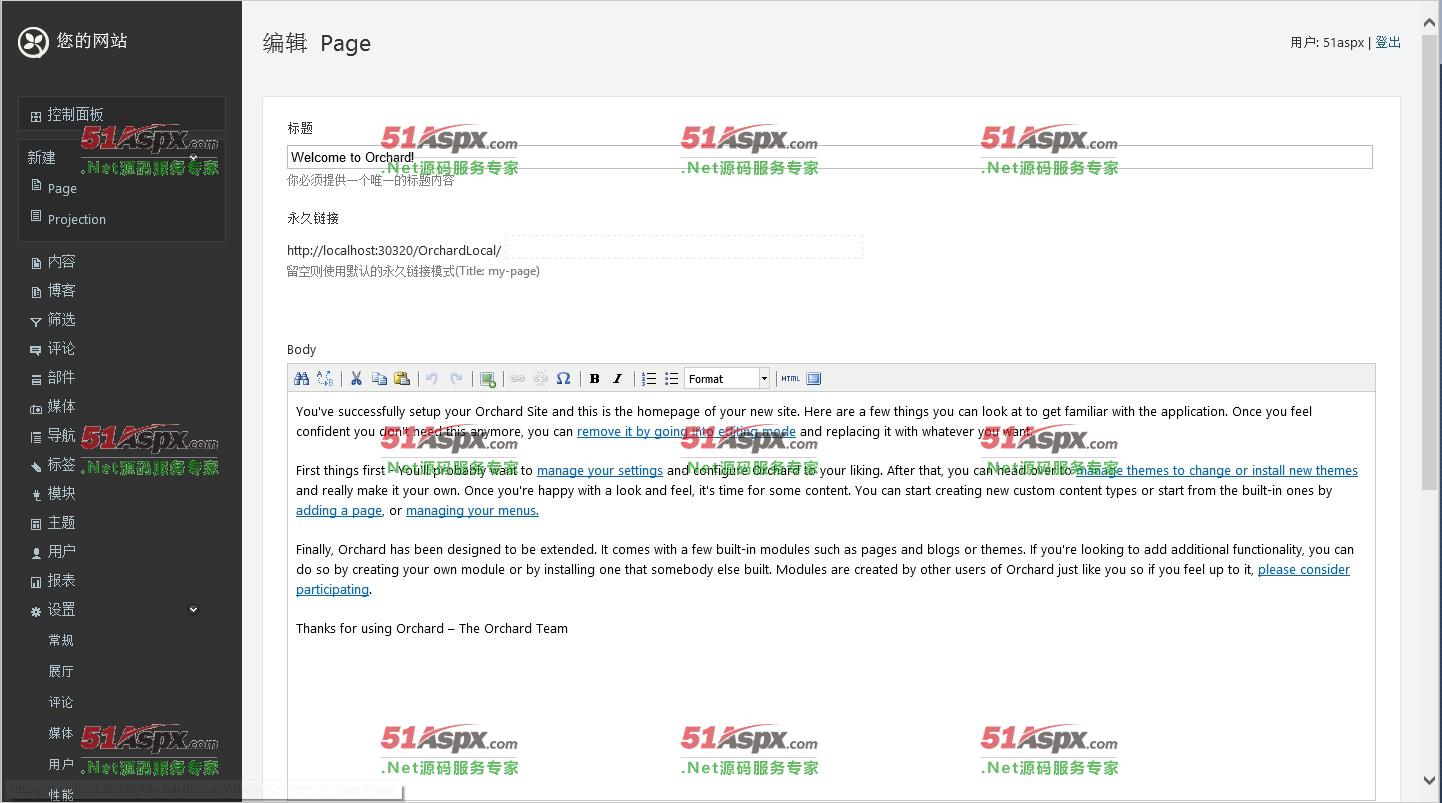Open 部件 (Widgets) in sidebar
This screenshot has height=803, width=1442.
(61, 378)
